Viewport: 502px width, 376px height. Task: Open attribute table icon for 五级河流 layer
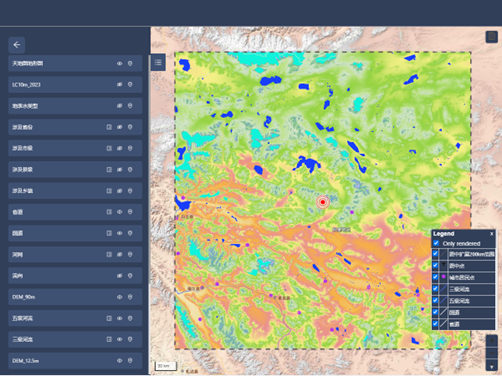tap(109, 318)
